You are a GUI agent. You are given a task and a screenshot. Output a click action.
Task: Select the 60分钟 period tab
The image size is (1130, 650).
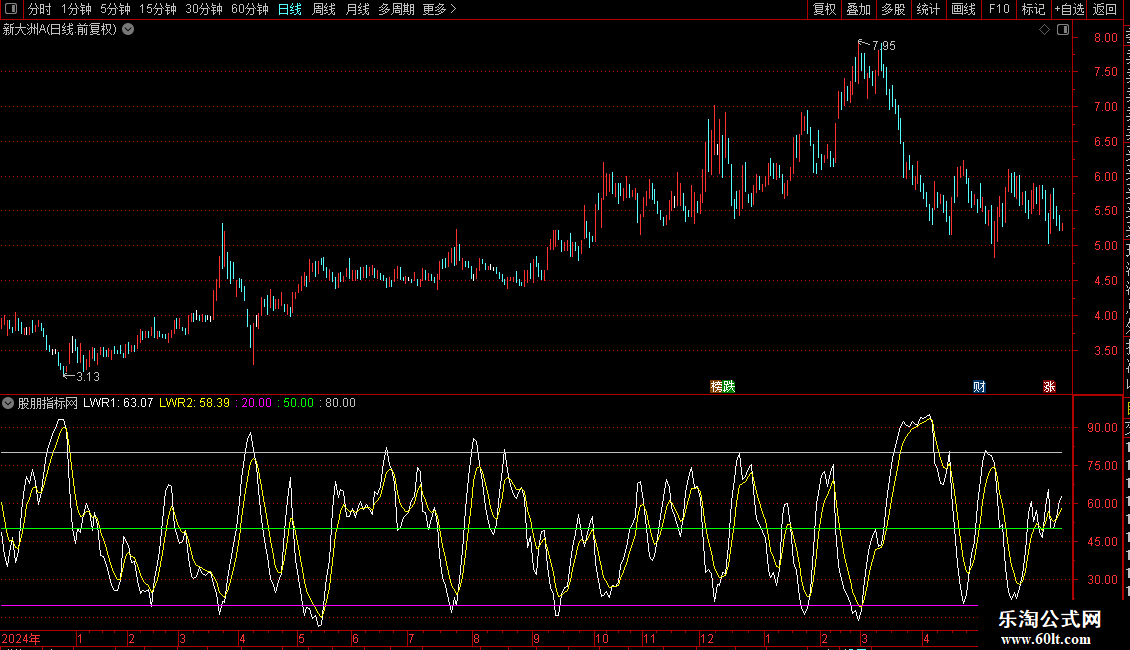coord(250,9)
